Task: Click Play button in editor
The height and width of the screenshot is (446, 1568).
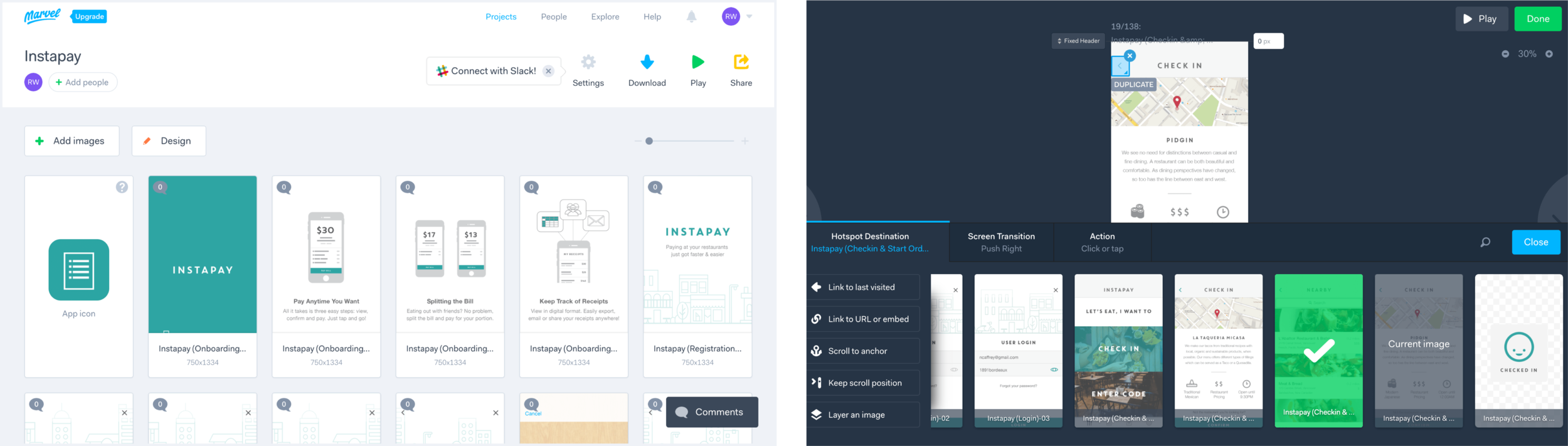Action: coord(1481,19)
